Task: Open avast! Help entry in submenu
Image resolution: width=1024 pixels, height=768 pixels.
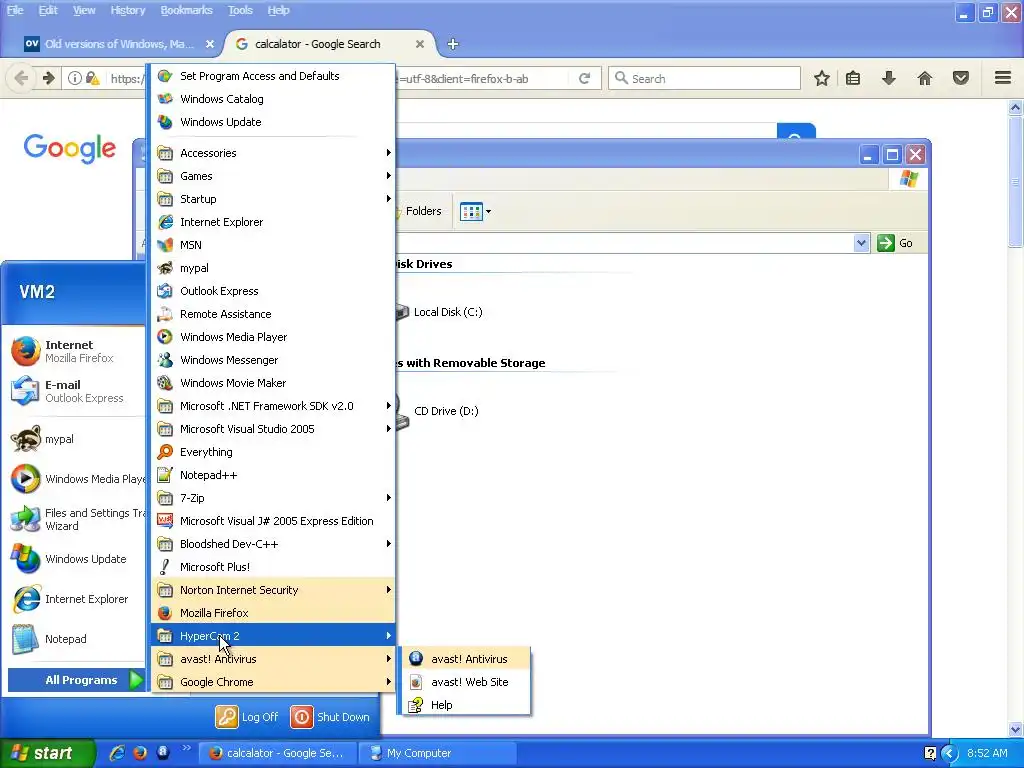Action: pos(465,705)
